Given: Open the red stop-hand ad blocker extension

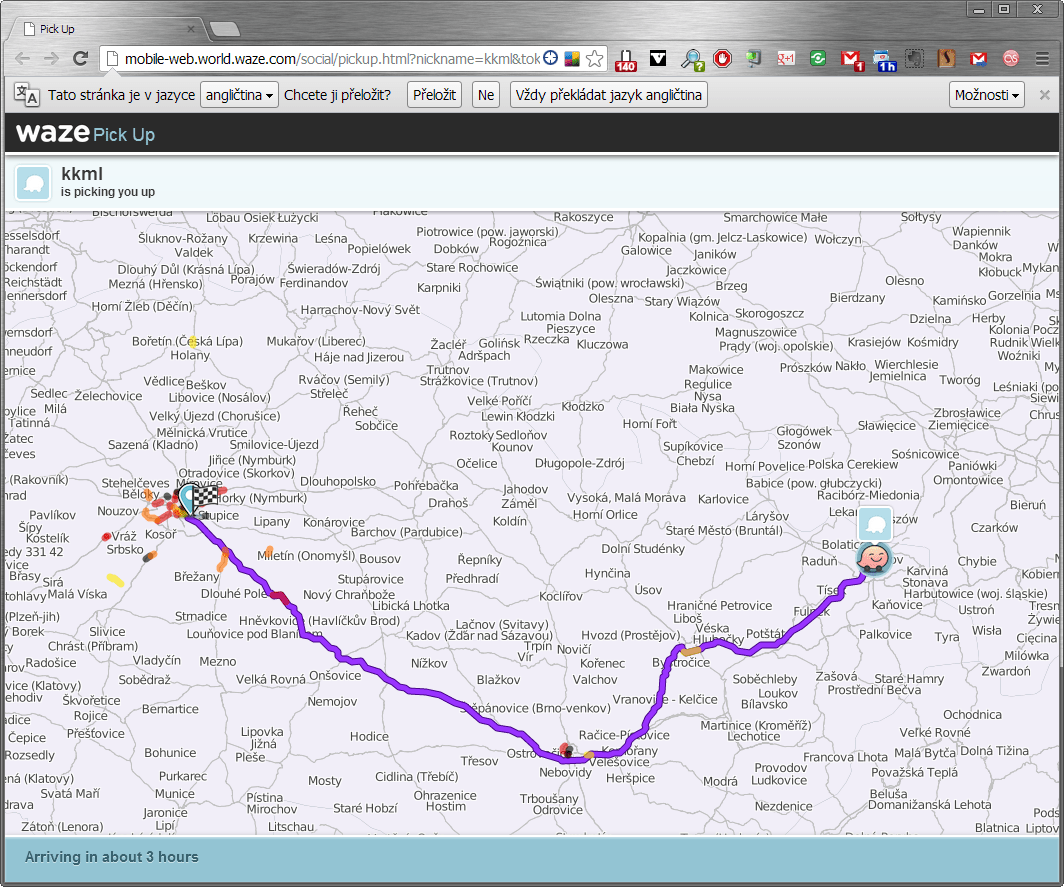Looking at the screenshot, I should point(723,58).
